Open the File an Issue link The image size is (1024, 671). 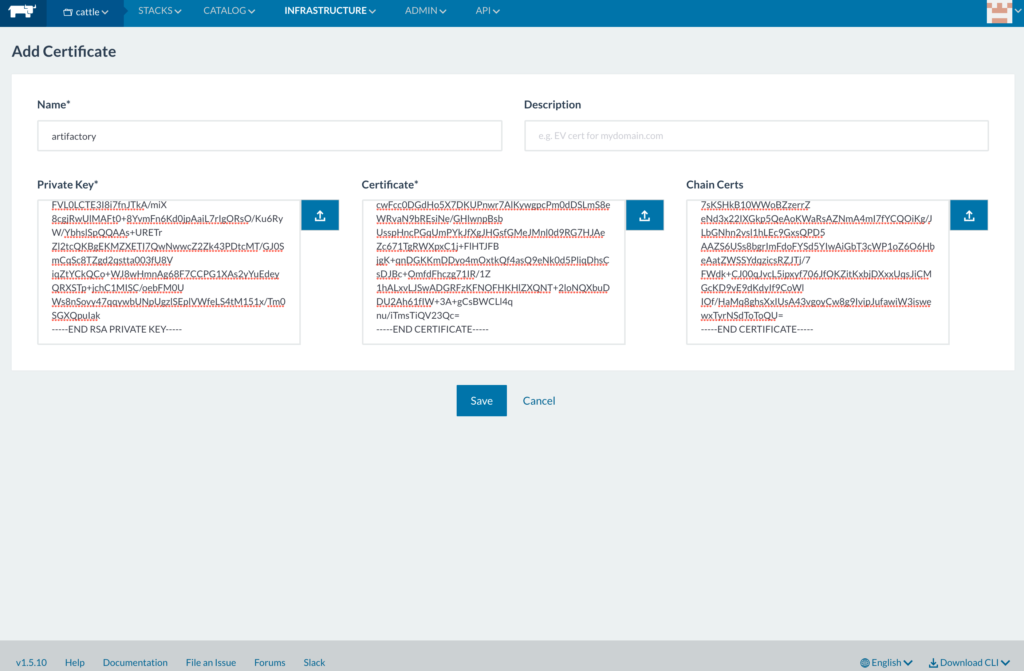[210, 662]
